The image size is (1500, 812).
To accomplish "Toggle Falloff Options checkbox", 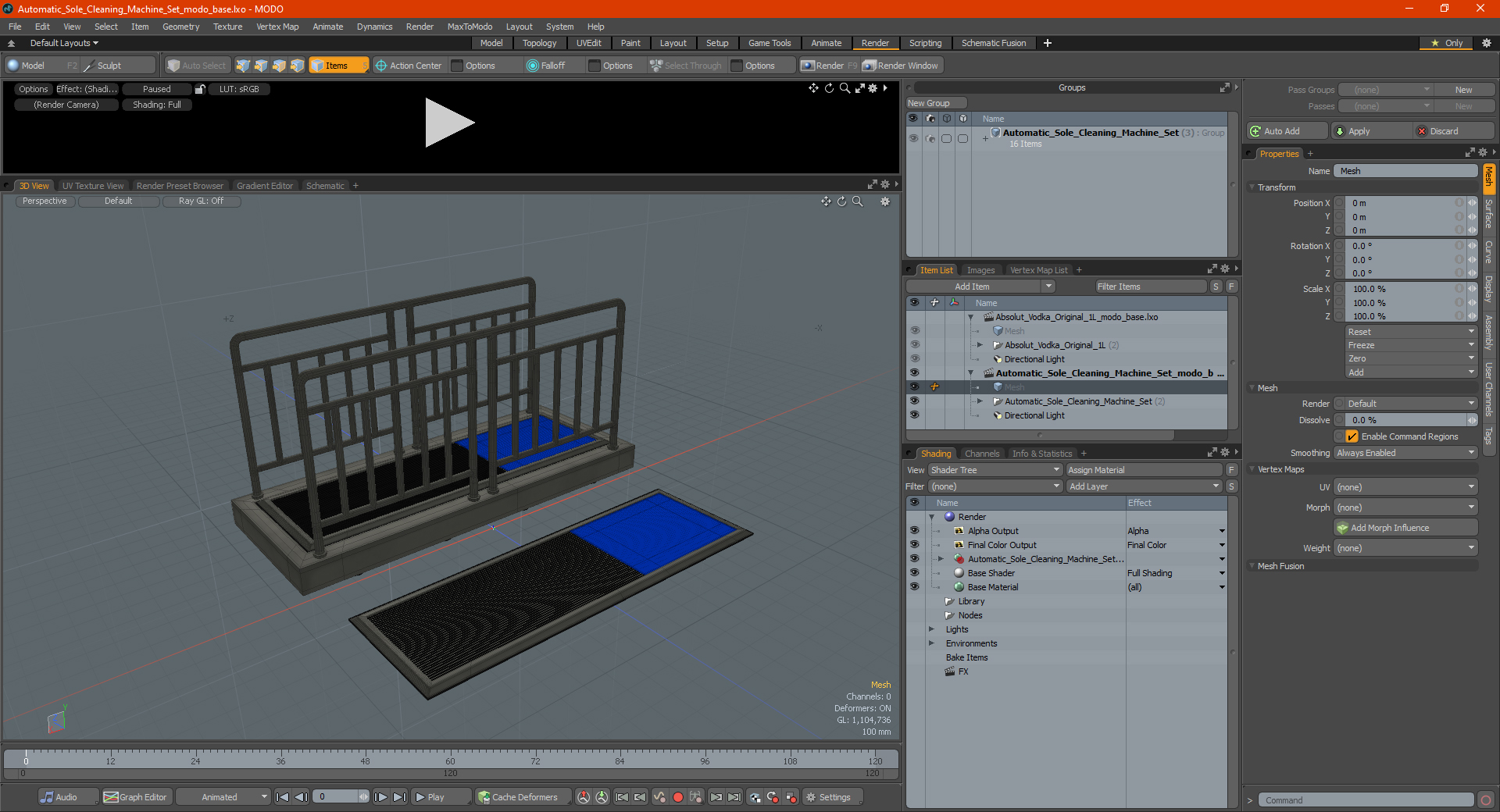I will pos(595,66).
